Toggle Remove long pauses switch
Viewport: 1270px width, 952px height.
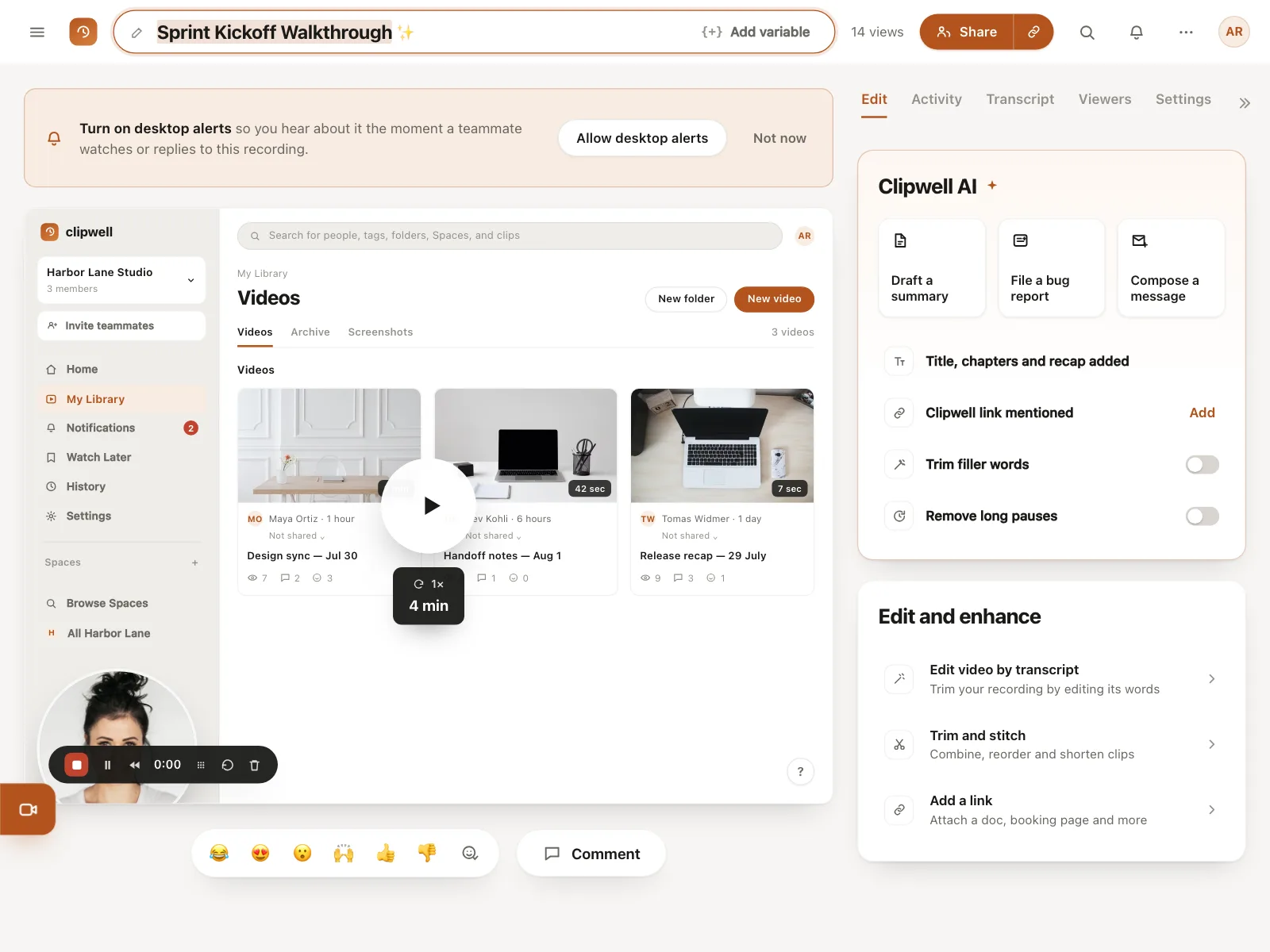pos(1202,516)
